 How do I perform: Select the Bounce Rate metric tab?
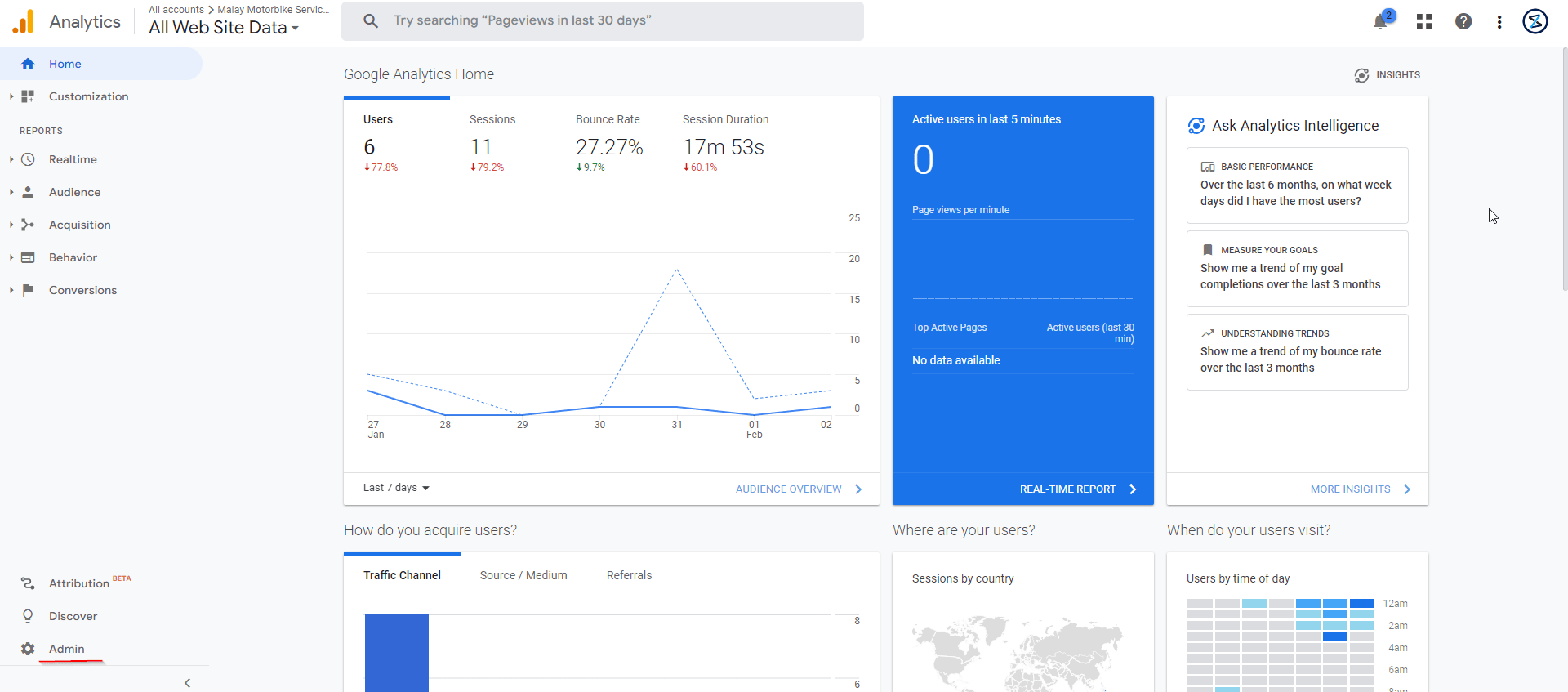(608, 120)
